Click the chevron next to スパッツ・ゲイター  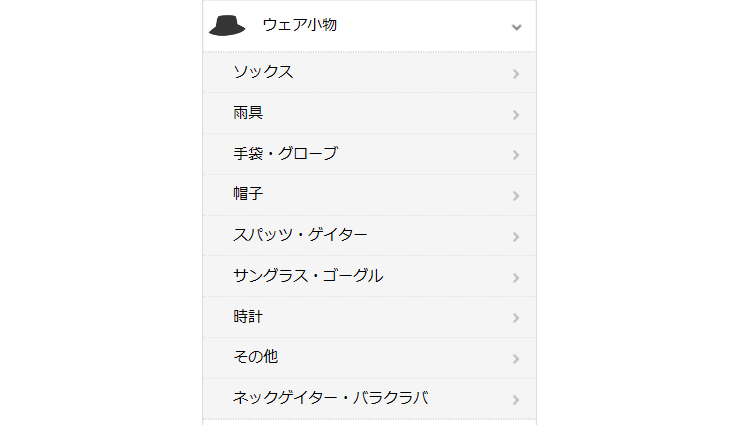(516, 237)
